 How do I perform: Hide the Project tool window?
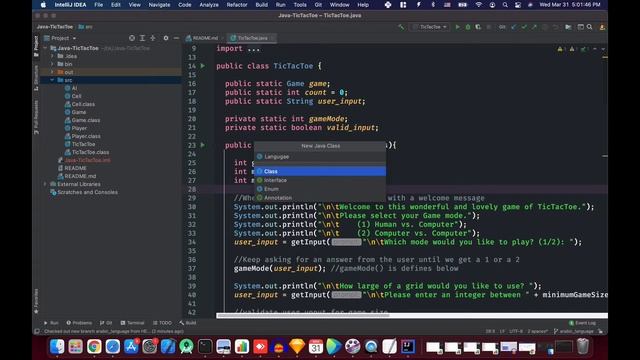point(176,38)
